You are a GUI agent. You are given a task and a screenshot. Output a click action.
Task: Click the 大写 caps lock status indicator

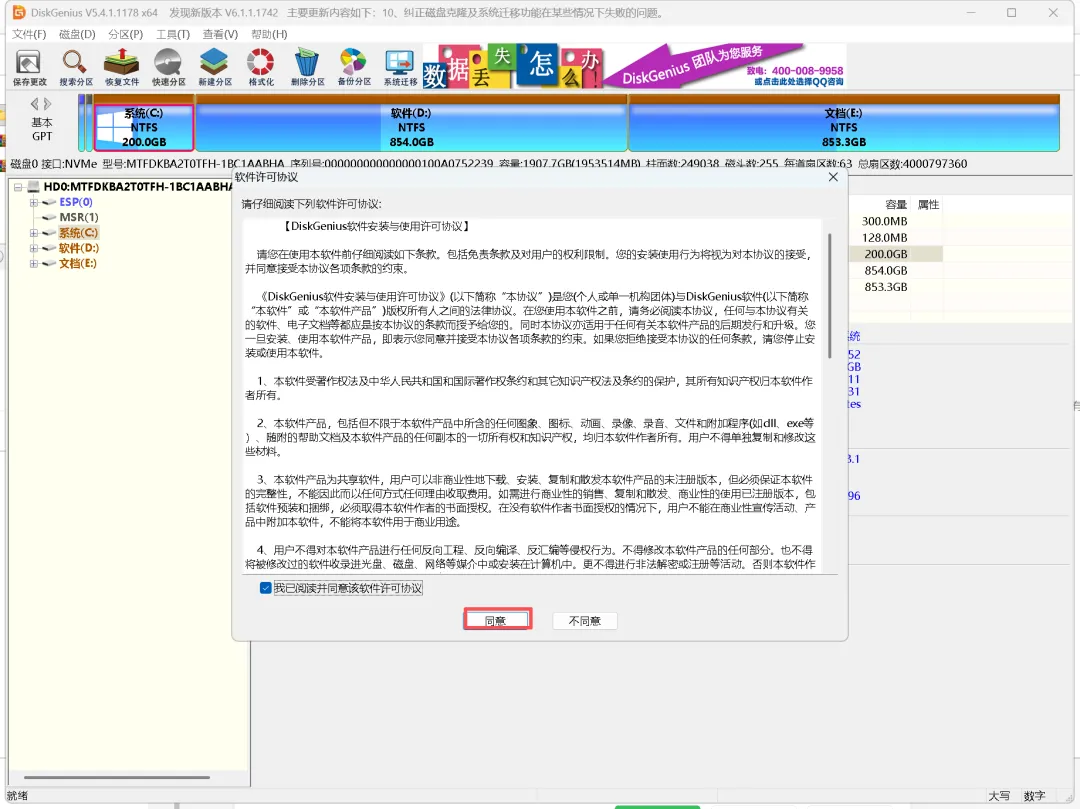(999, 796)
